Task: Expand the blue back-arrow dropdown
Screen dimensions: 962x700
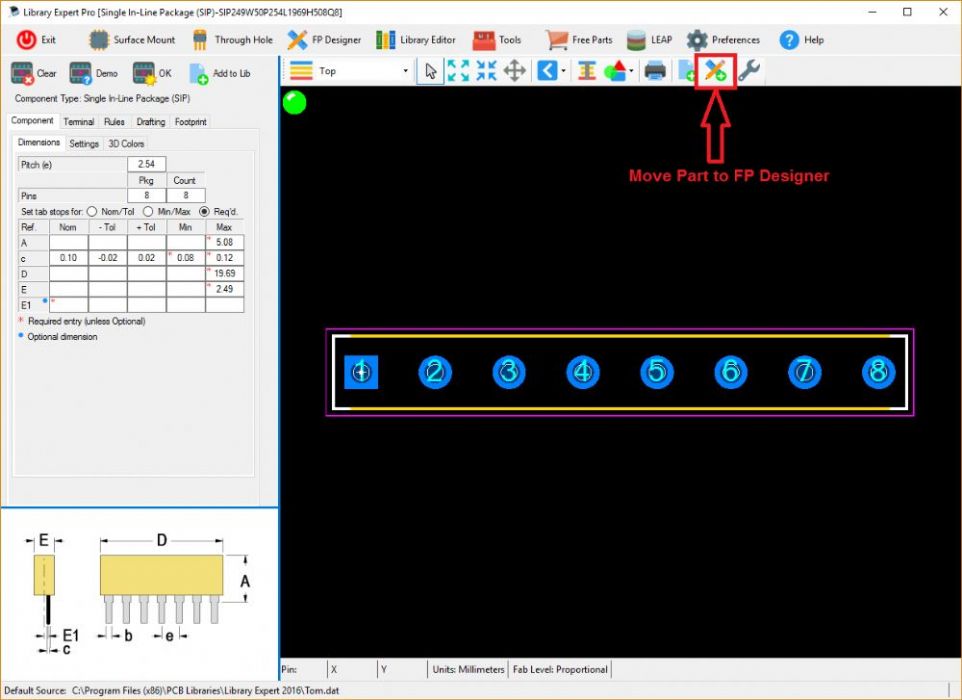Action: [564, 71]
